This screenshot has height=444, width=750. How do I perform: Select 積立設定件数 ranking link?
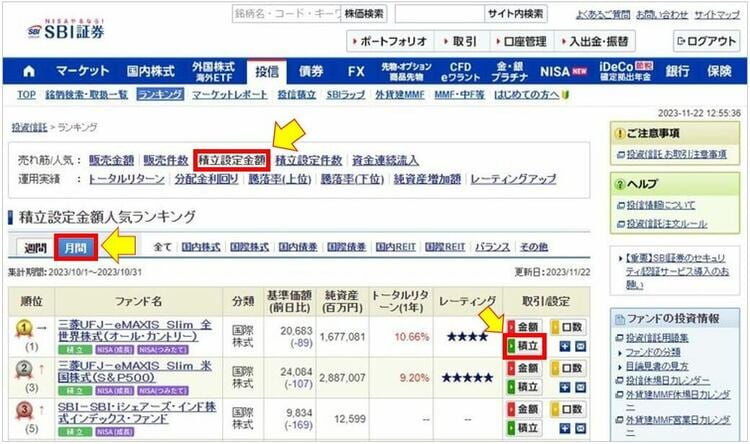(309, 160)
